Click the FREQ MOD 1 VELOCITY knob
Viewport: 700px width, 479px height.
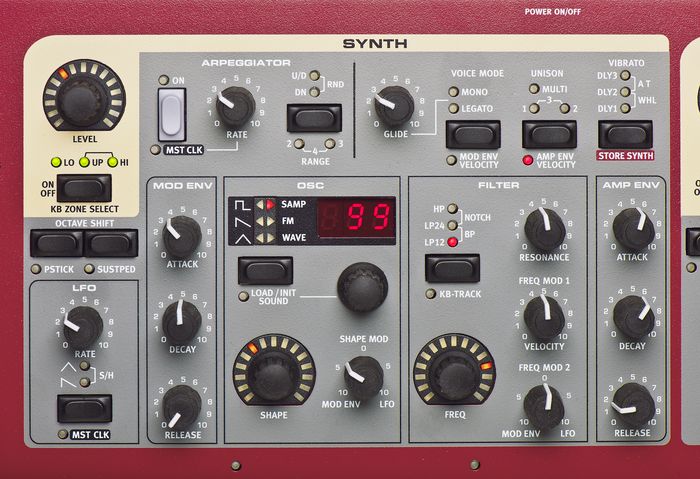coord(544,317)
